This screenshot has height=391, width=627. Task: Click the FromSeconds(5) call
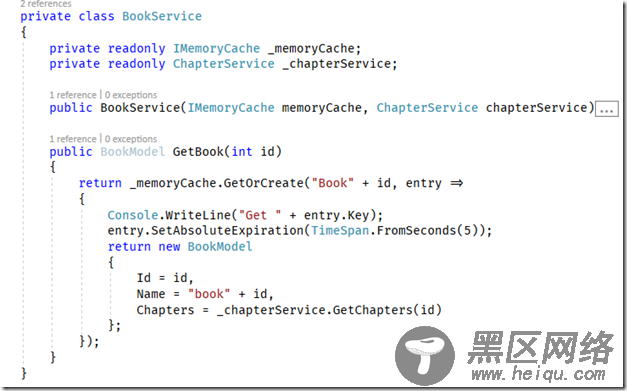427,231
